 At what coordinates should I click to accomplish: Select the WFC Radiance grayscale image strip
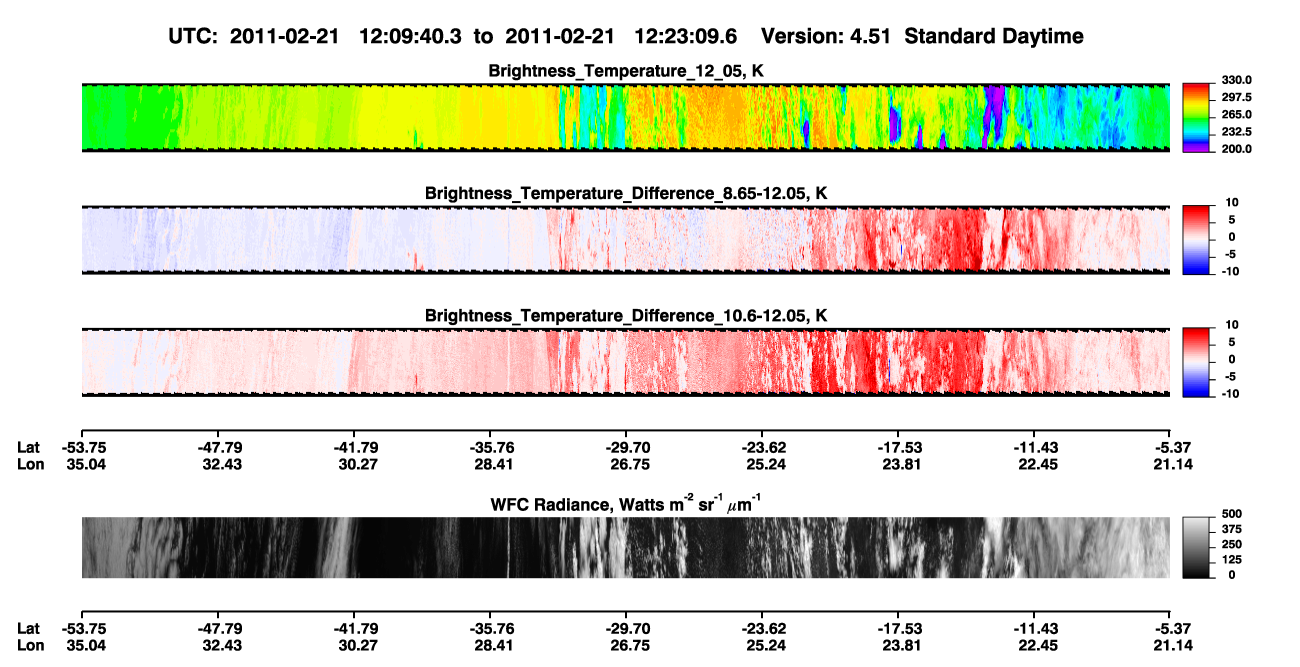[625, 547]
